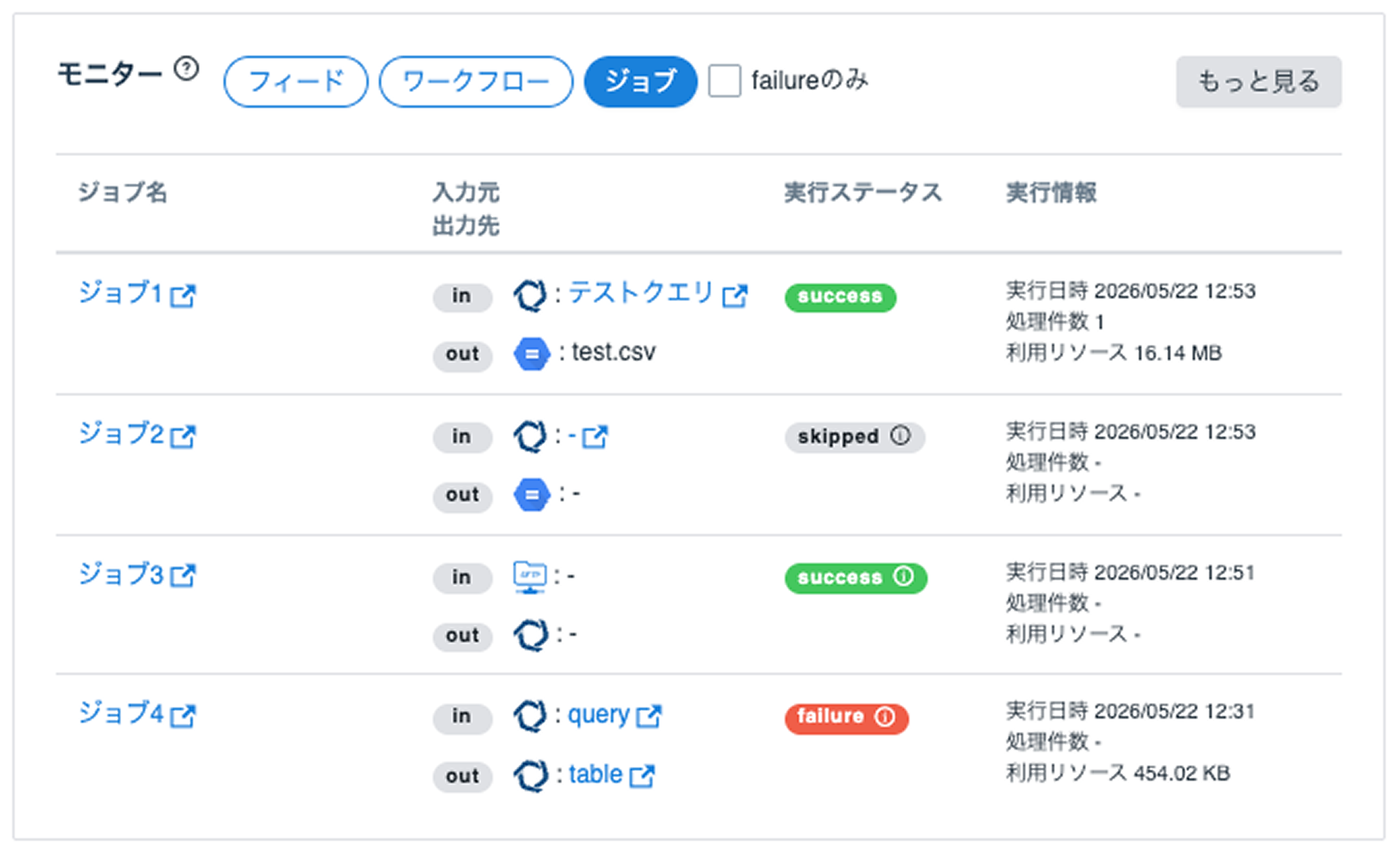
Task: Click external link icon after テストクエリ
Action: [x=735, y=296]
